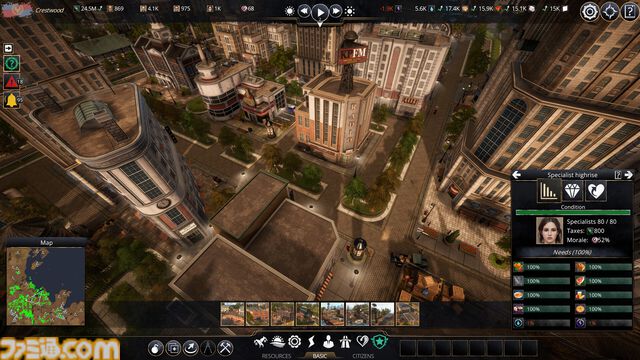The height and width of the screenshot is (360, 640).
Task: Select the crossed hammers upgrade tool
Action: [x=225, y=348]
